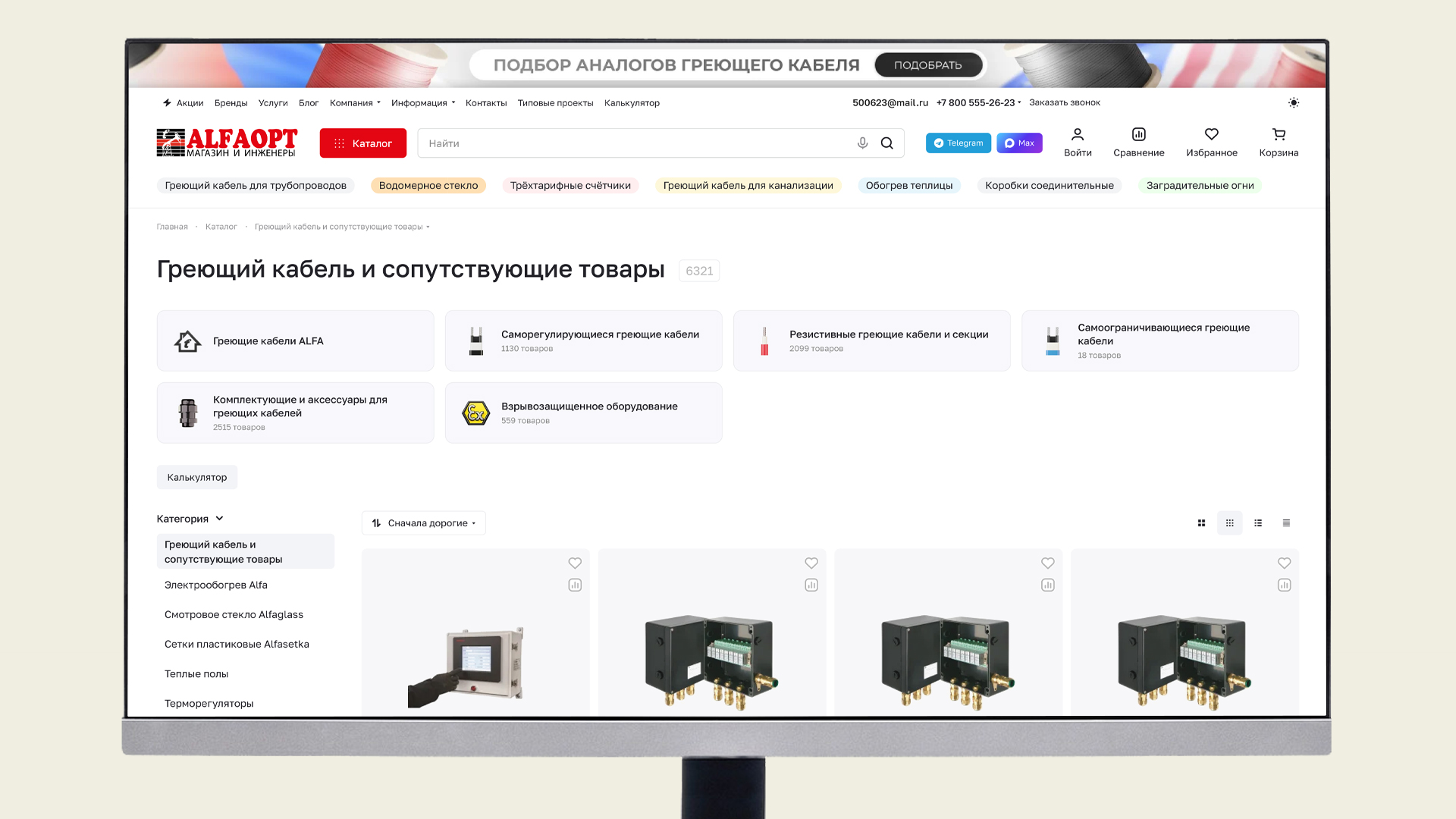Open Саморегулирующиеся греющие кабели category
This screenshot has height=819, width=1456.
click(583, 340)
